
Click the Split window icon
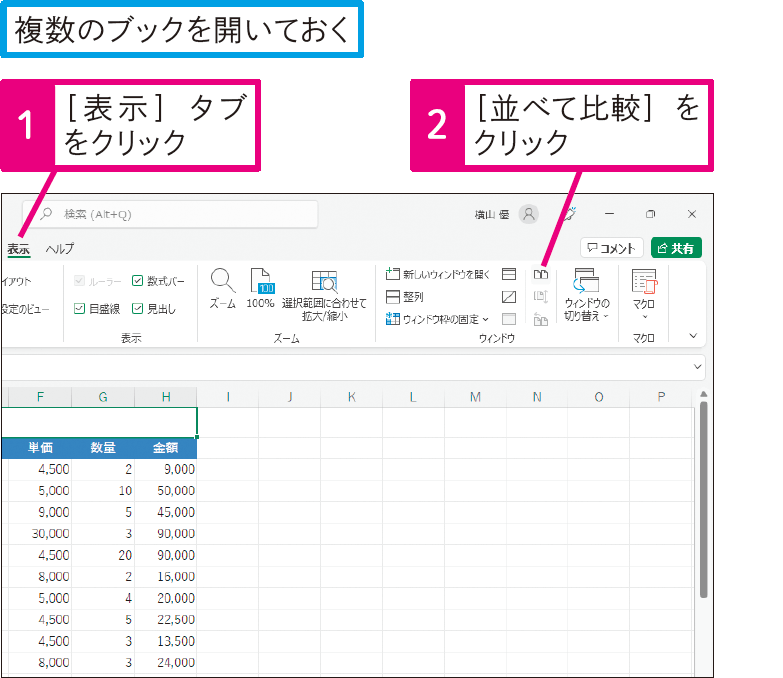tap(509, 274)
